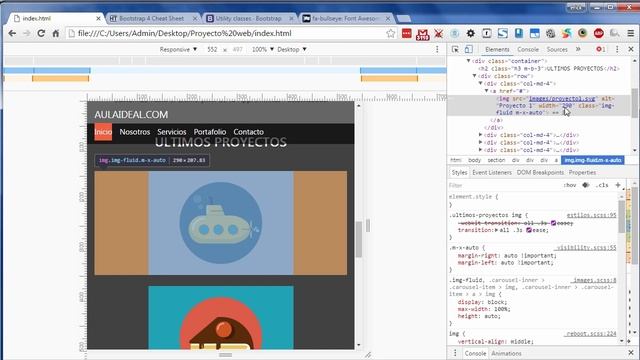This screenshot has width=640, height=360.
Task: Click the AdBlock stop sign extension icon
Action: pyautogui.click(x=599, y=33)
